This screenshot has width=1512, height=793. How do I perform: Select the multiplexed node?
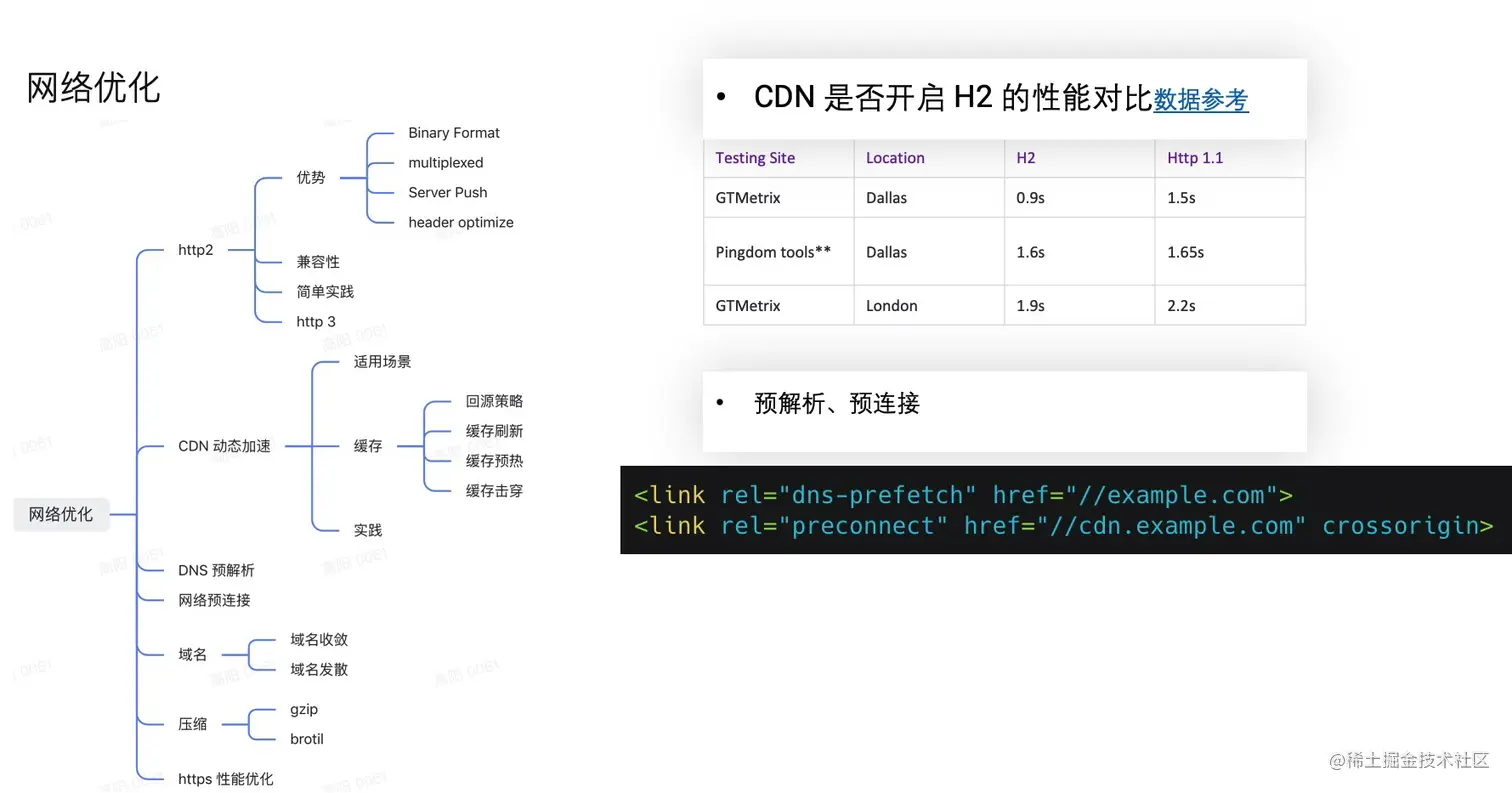[446, 162]
